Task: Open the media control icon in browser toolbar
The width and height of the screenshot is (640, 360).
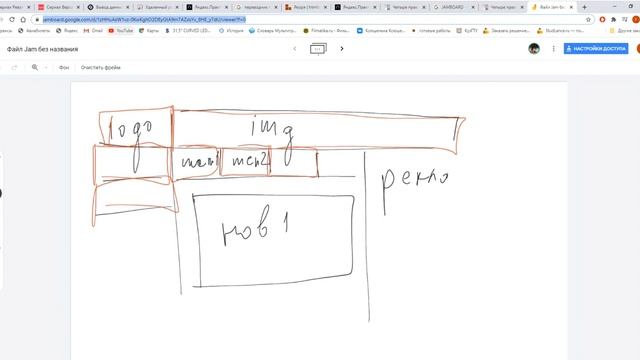Action: 625,20
